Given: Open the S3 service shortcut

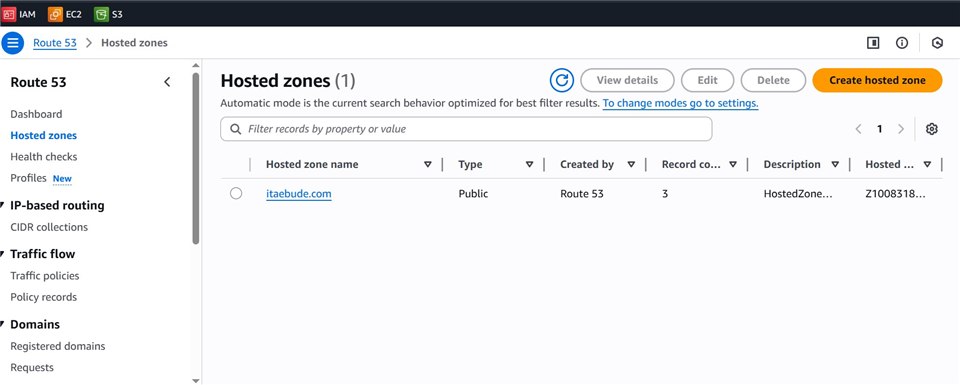Looking at the screenshot, I should click(x=109, y=14).
